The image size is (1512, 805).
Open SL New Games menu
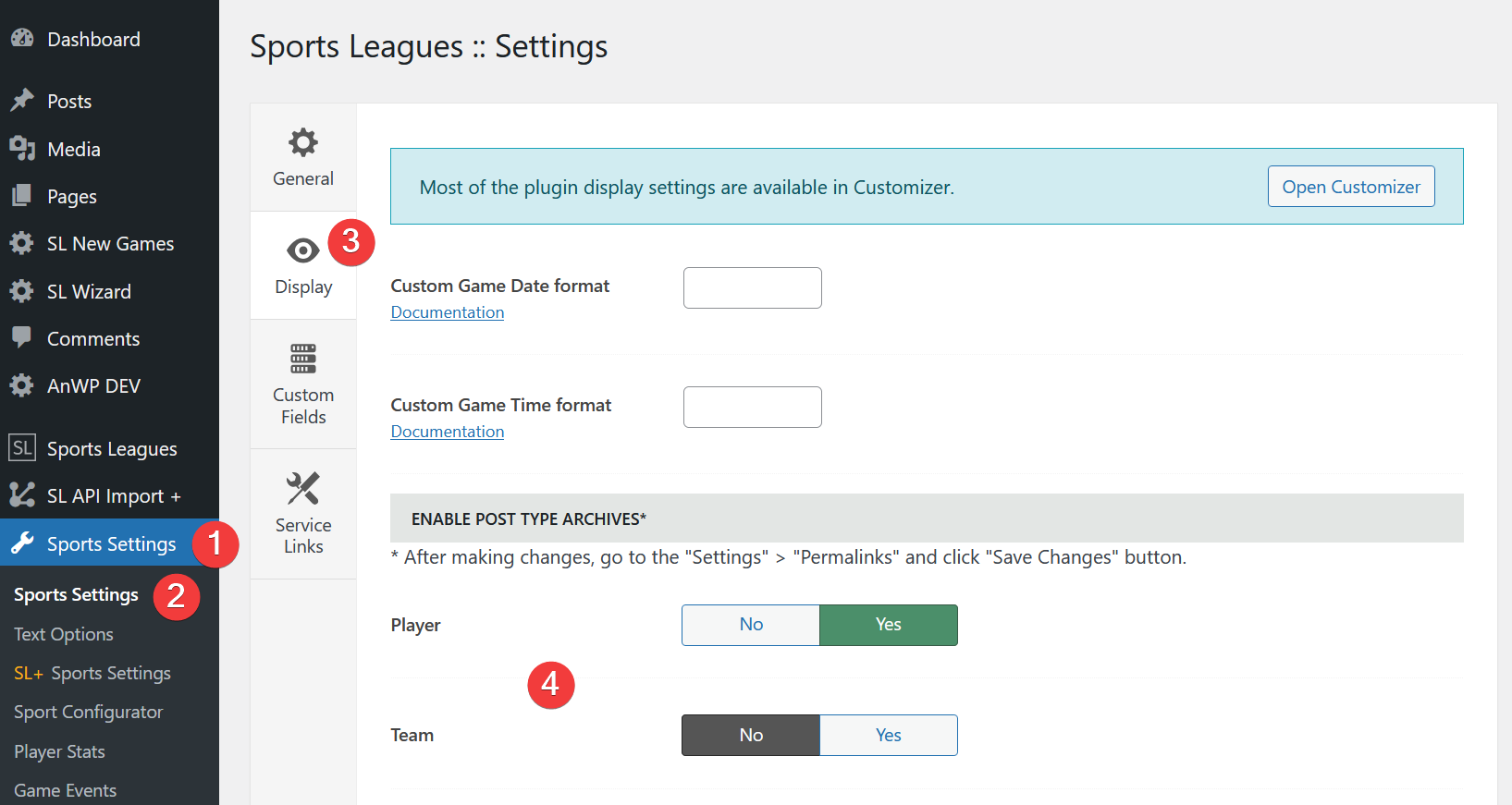(x=109, y=243)
